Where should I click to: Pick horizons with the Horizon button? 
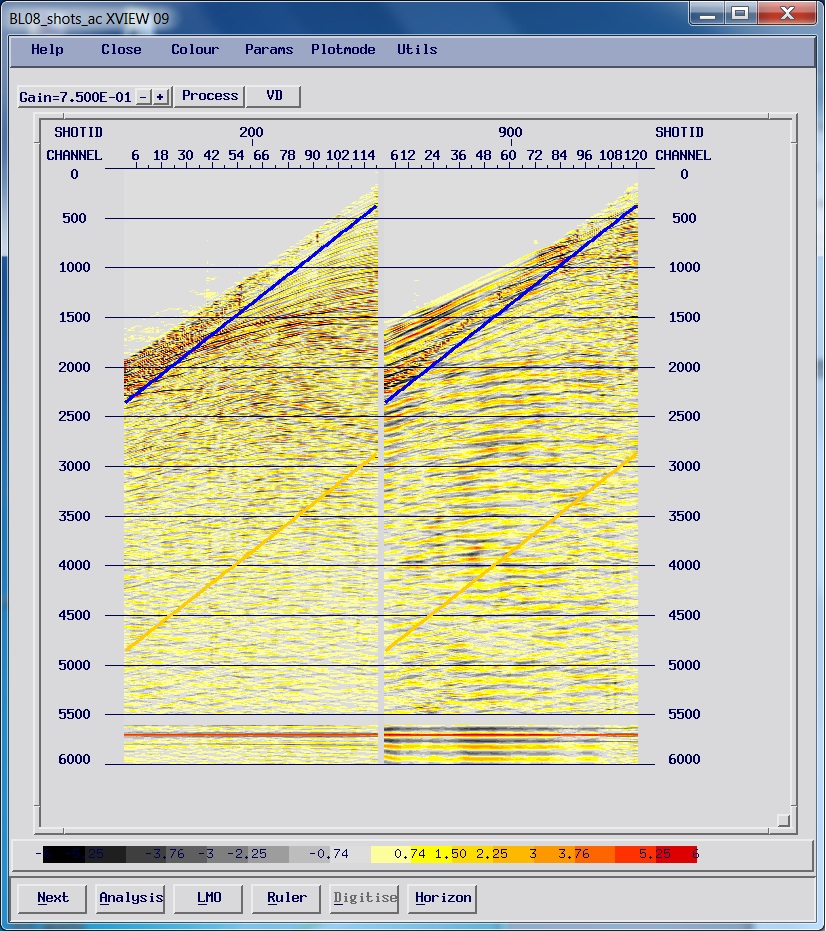tap(442, 898)
